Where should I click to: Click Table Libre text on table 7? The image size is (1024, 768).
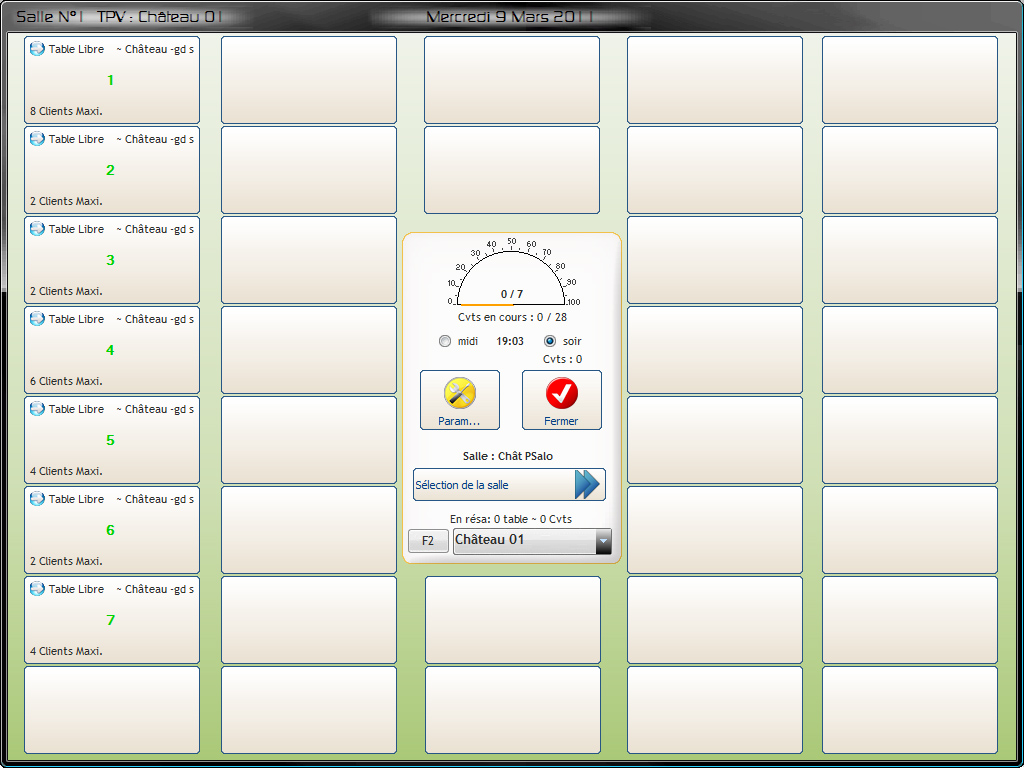pos(76,589)
